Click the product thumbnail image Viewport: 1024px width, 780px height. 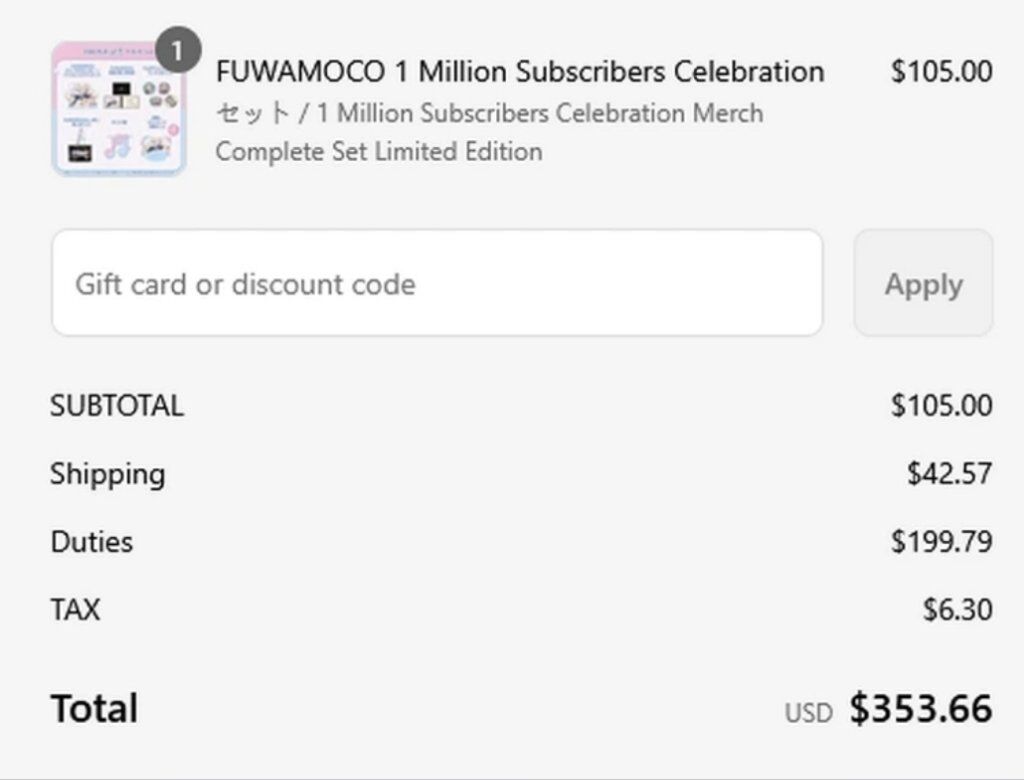click(119, 109)
